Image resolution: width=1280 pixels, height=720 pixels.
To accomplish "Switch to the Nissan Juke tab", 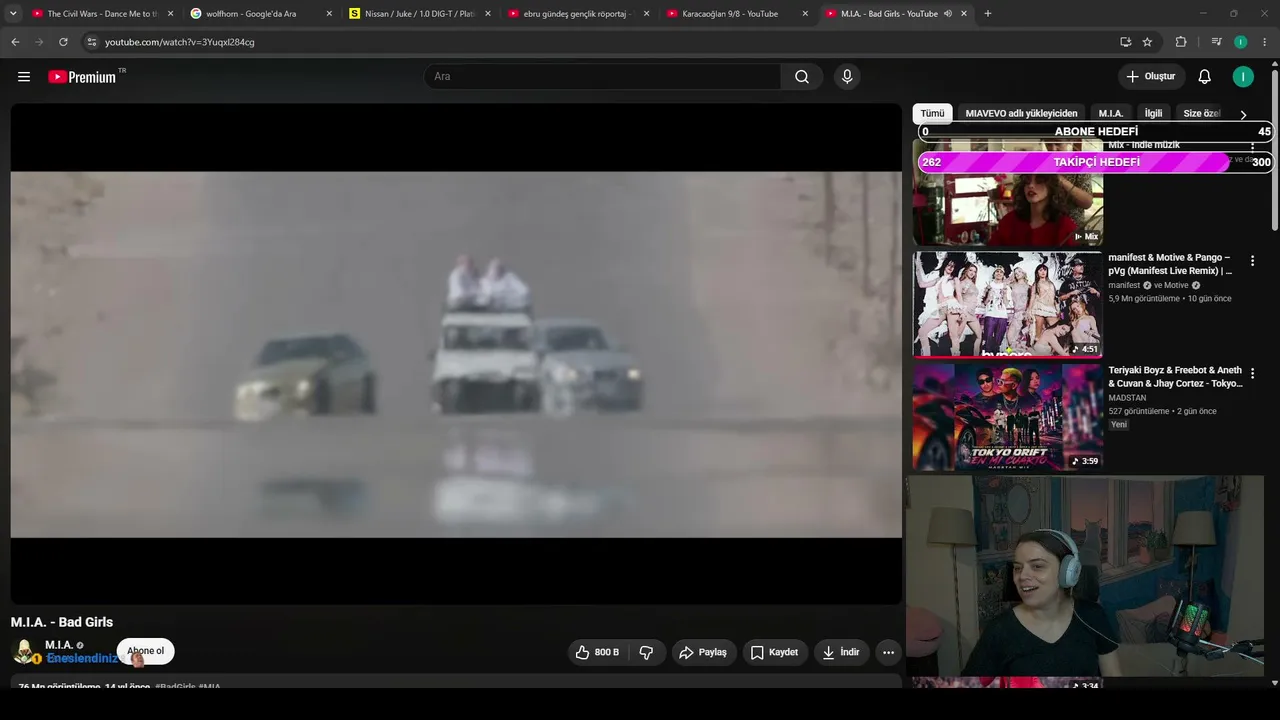I will pyautogui.click(x=420, y=14).
